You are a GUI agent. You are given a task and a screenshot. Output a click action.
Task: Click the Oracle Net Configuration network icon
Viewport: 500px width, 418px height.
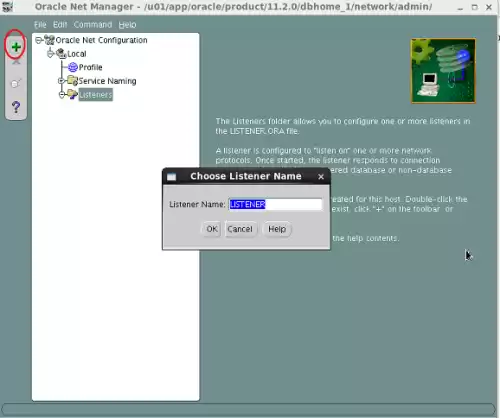(49, 40)
